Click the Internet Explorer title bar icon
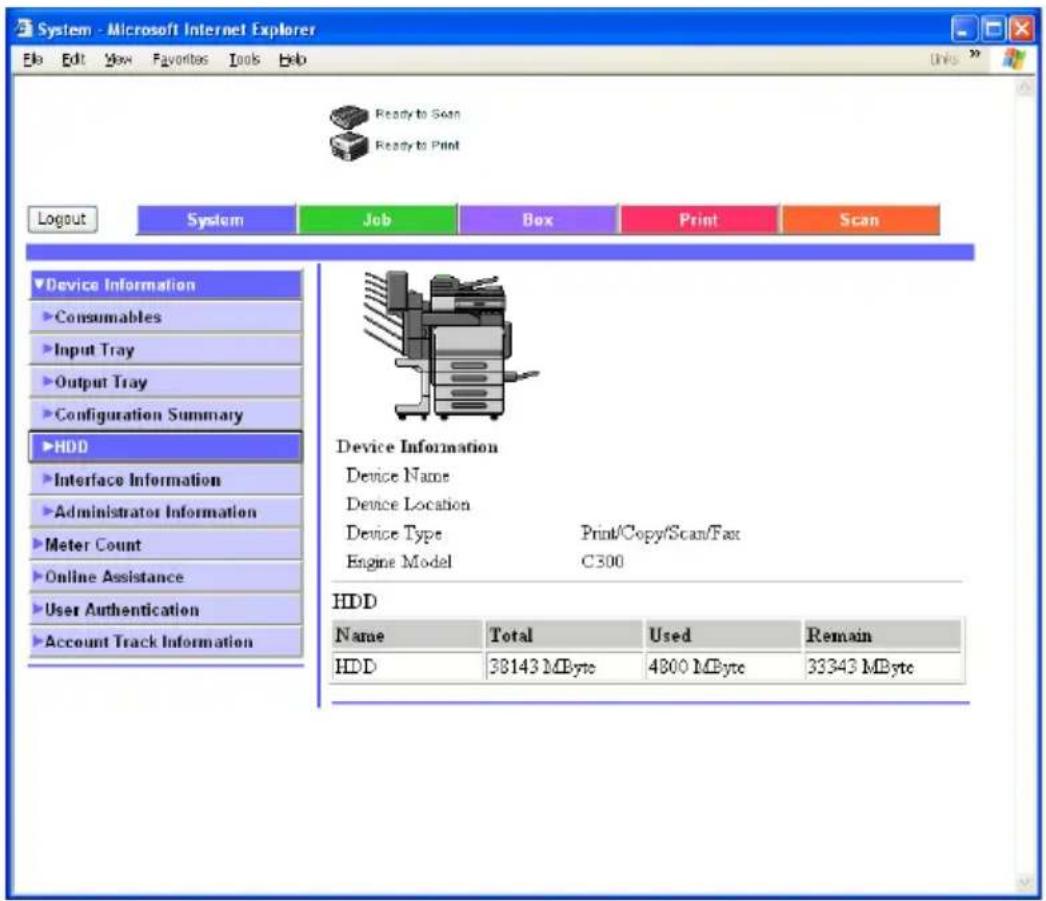Screen dimensions: 1046x901 [25, 29]
